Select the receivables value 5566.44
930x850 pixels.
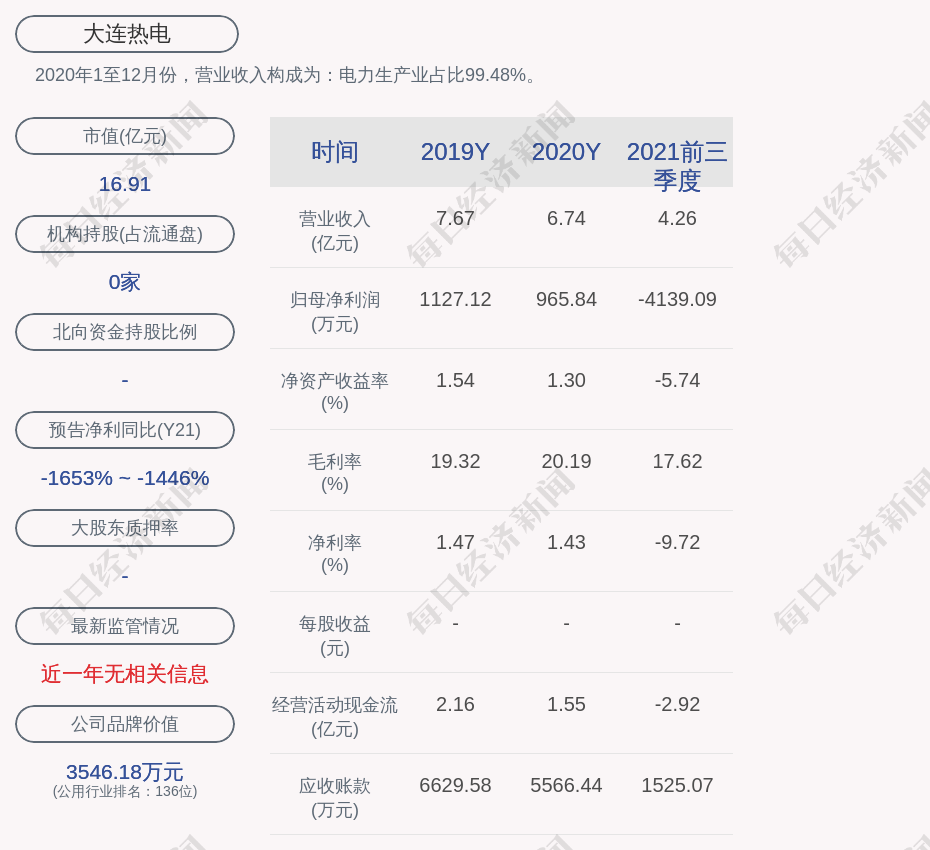pyautogui.click(x=566, y=785)
